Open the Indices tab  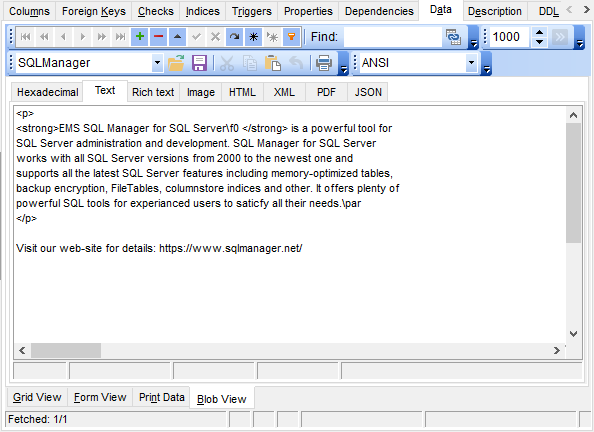pyautogui.click(x=203, y=11)
